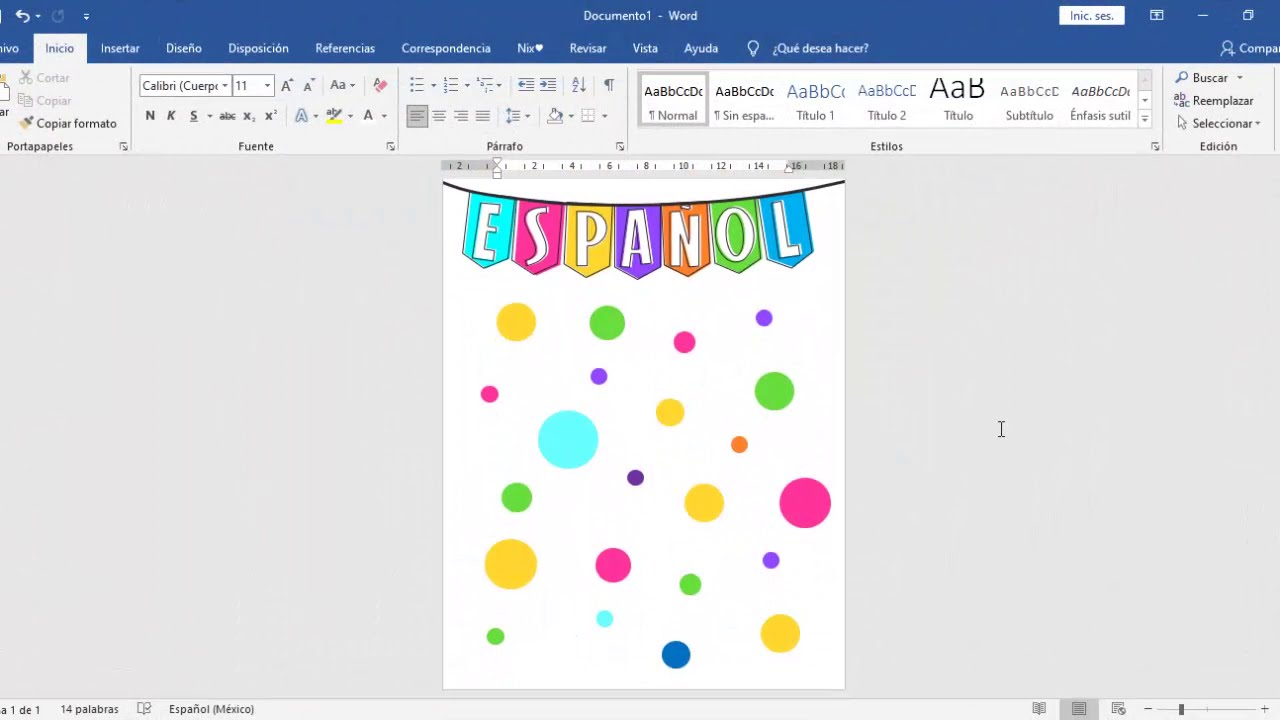Increase font size with the large A icon

point(288,86)
